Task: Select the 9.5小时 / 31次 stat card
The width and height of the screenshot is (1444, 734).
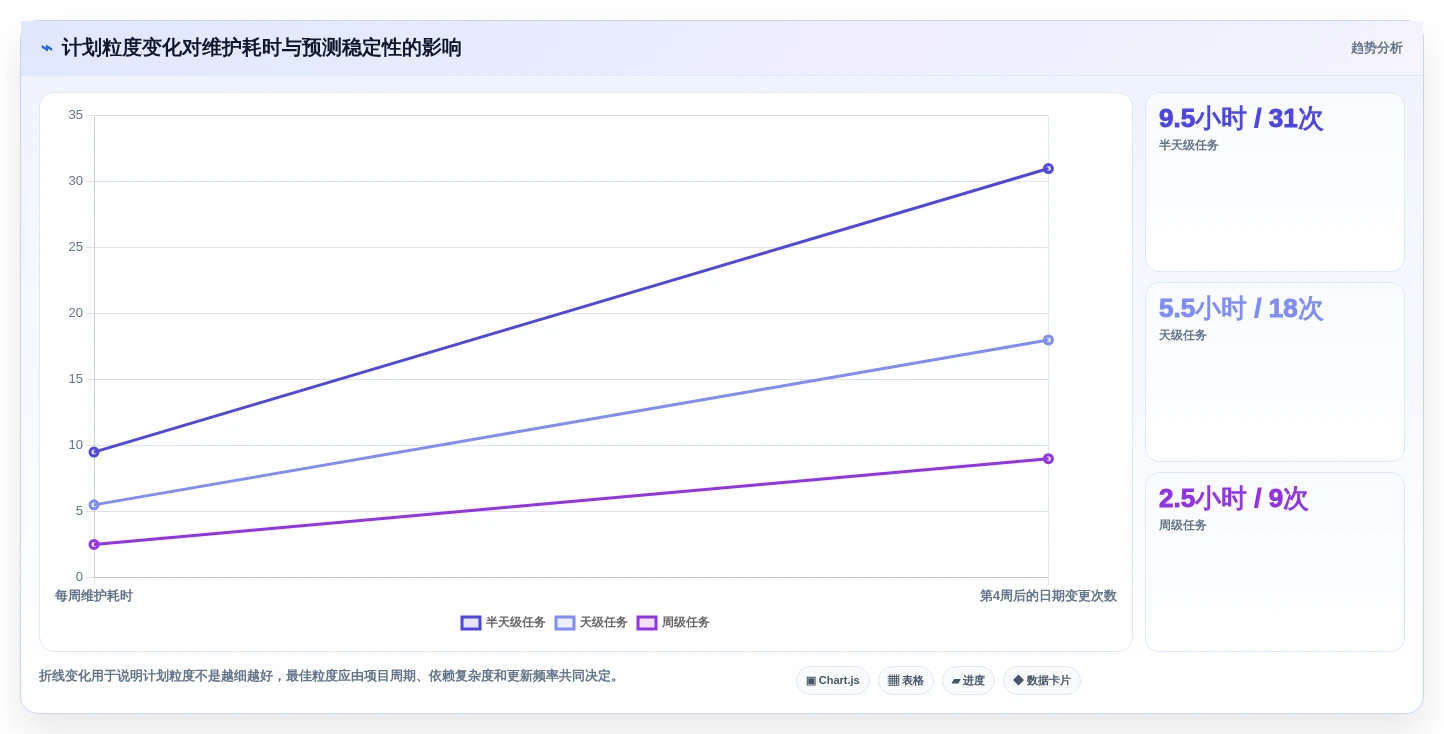Action: click(1275, 182)
